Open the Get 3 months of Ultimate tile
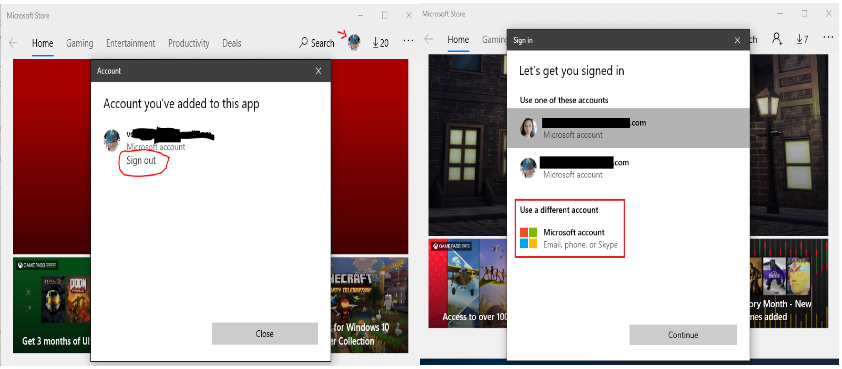The height and width of the screenshot is (369, 842). tap(52, 305)
